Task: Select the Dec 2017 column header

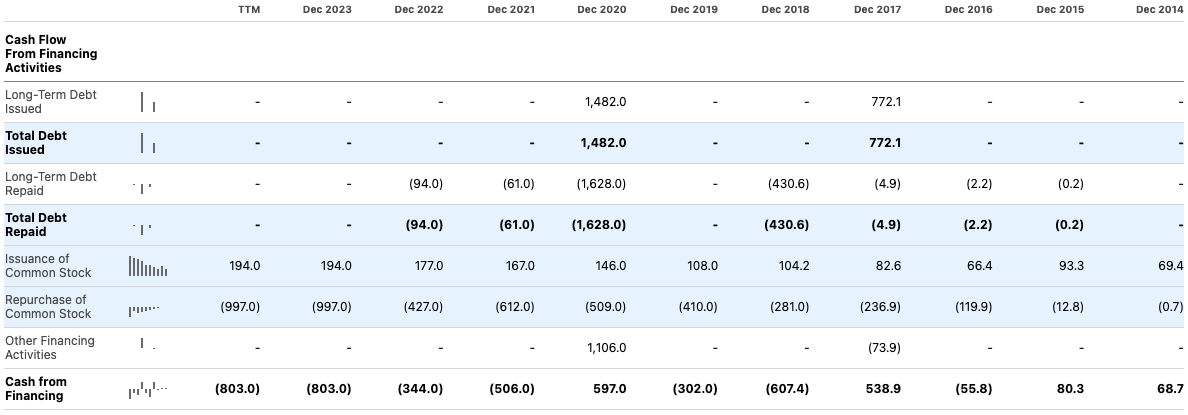Action: [x=878, y=10]
